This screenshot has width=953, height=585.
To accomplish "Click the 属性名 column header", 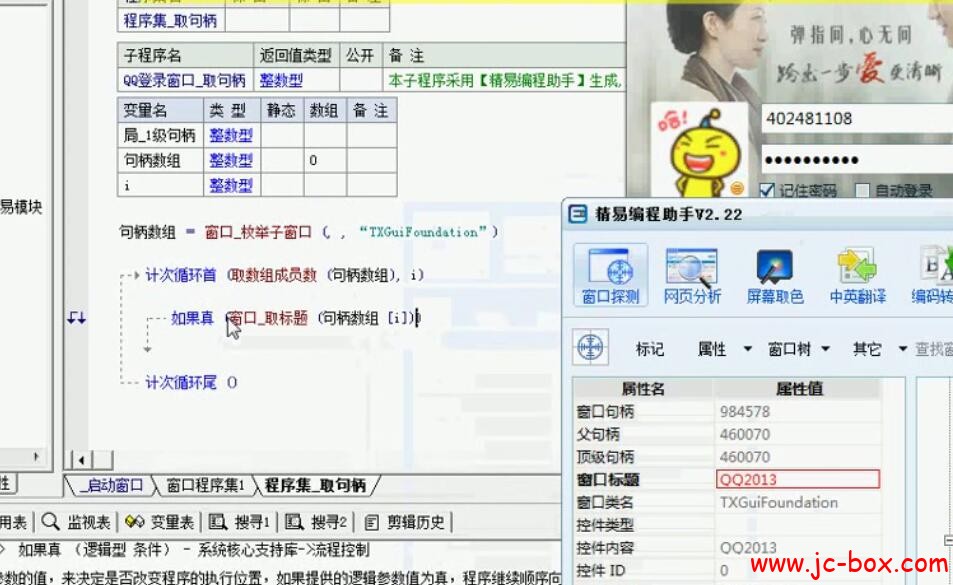I will pos(642,389).
